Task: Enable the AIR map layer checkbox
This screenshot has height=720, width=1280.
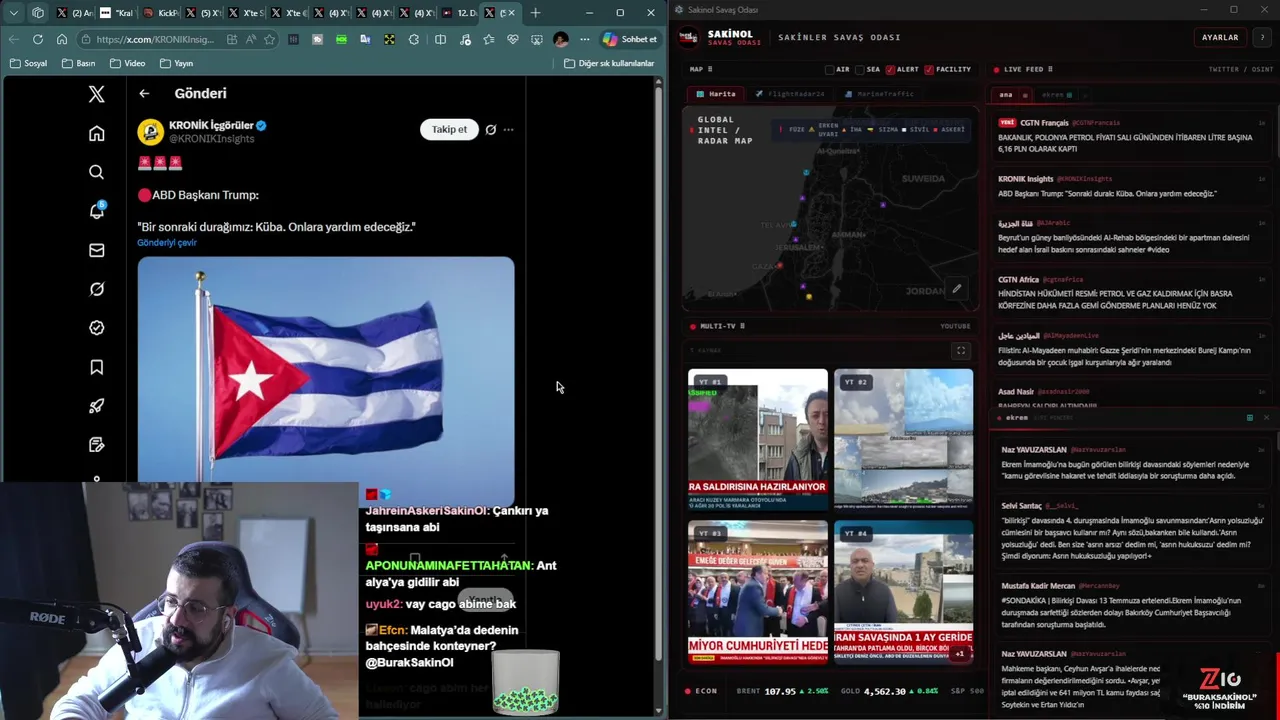Action: 829,70
